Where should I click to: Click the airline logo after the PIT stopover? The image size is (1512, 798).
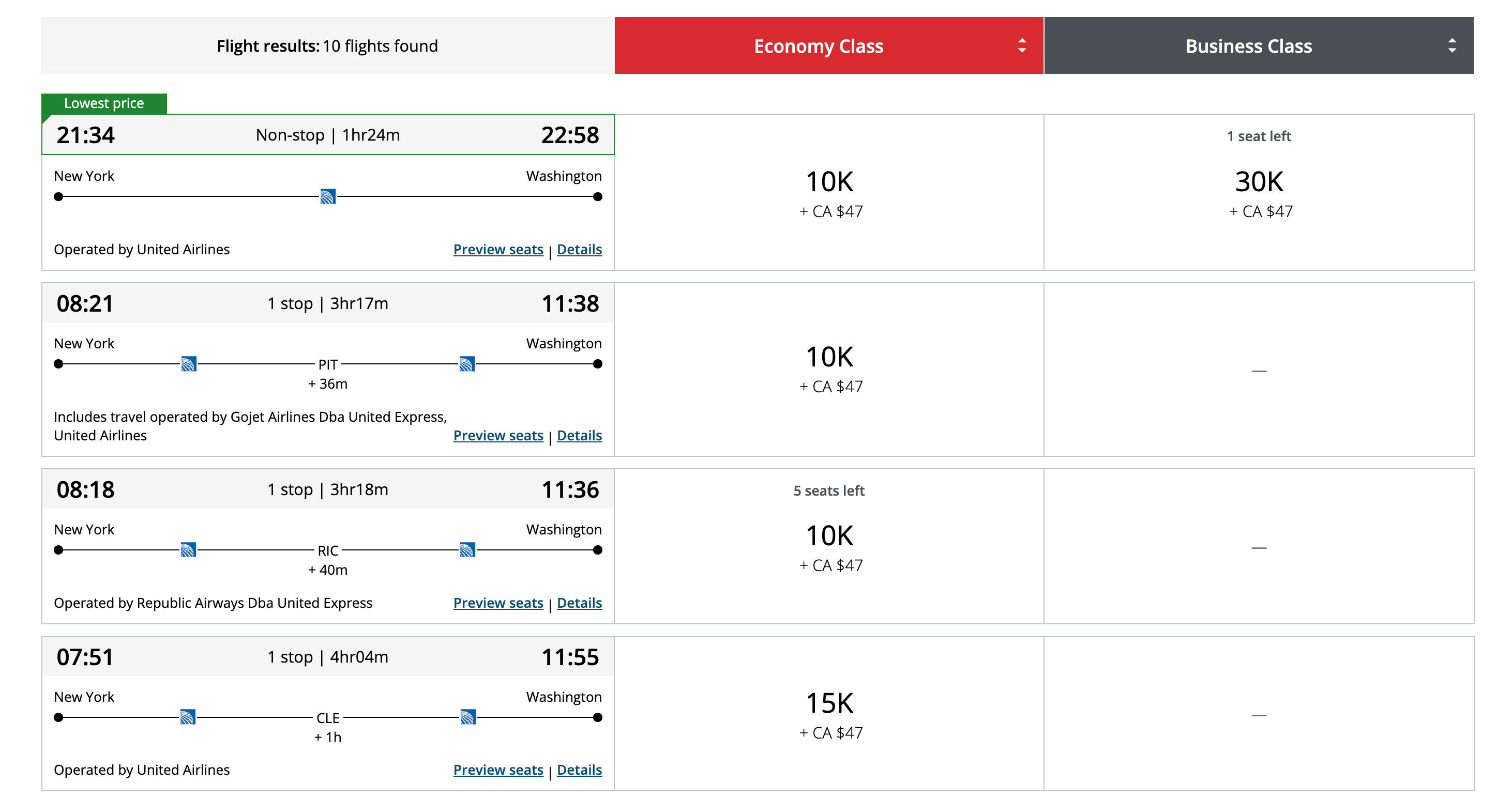click(466, 364)
